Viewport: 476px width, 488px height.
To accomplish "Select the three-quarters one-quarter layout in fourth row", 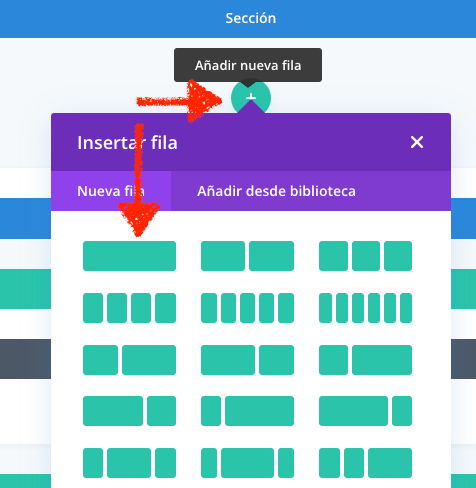I will click(129, 411).
